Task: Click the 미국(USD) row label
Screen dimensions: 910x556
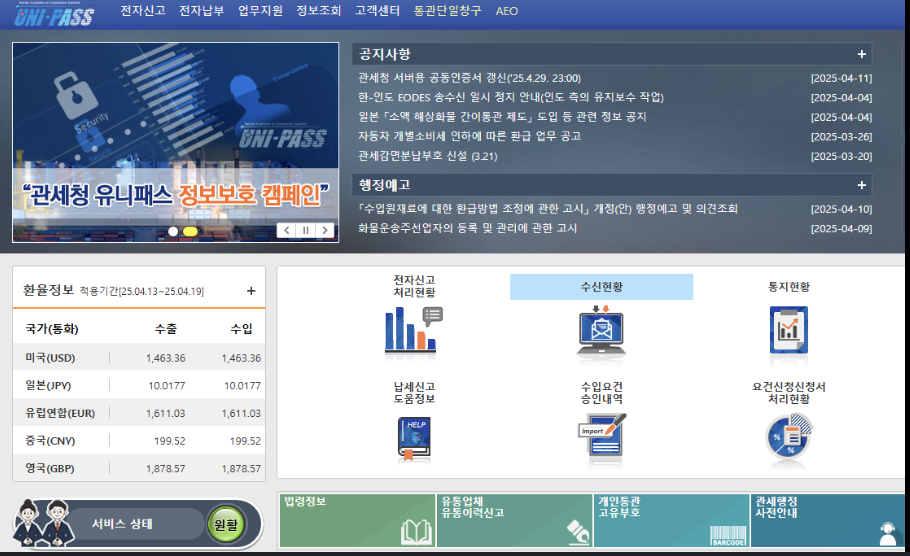Action: tap(50, 358)
